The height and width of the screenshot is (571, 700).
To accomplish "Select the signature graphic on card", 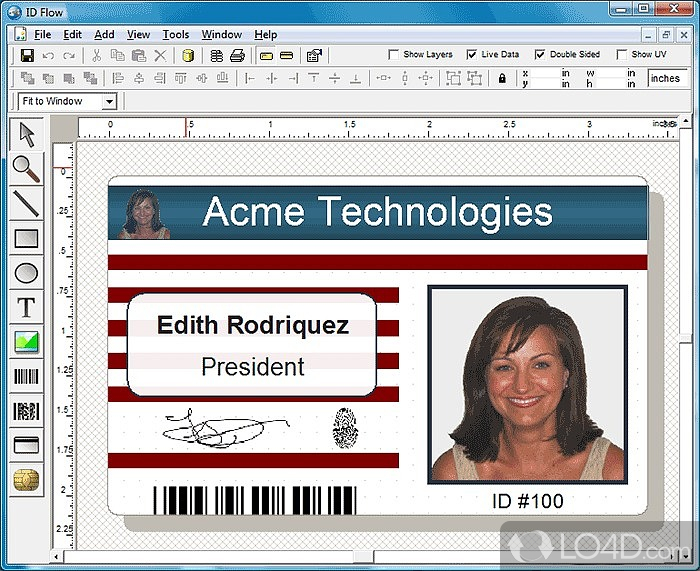I will [x=225, y=429].
